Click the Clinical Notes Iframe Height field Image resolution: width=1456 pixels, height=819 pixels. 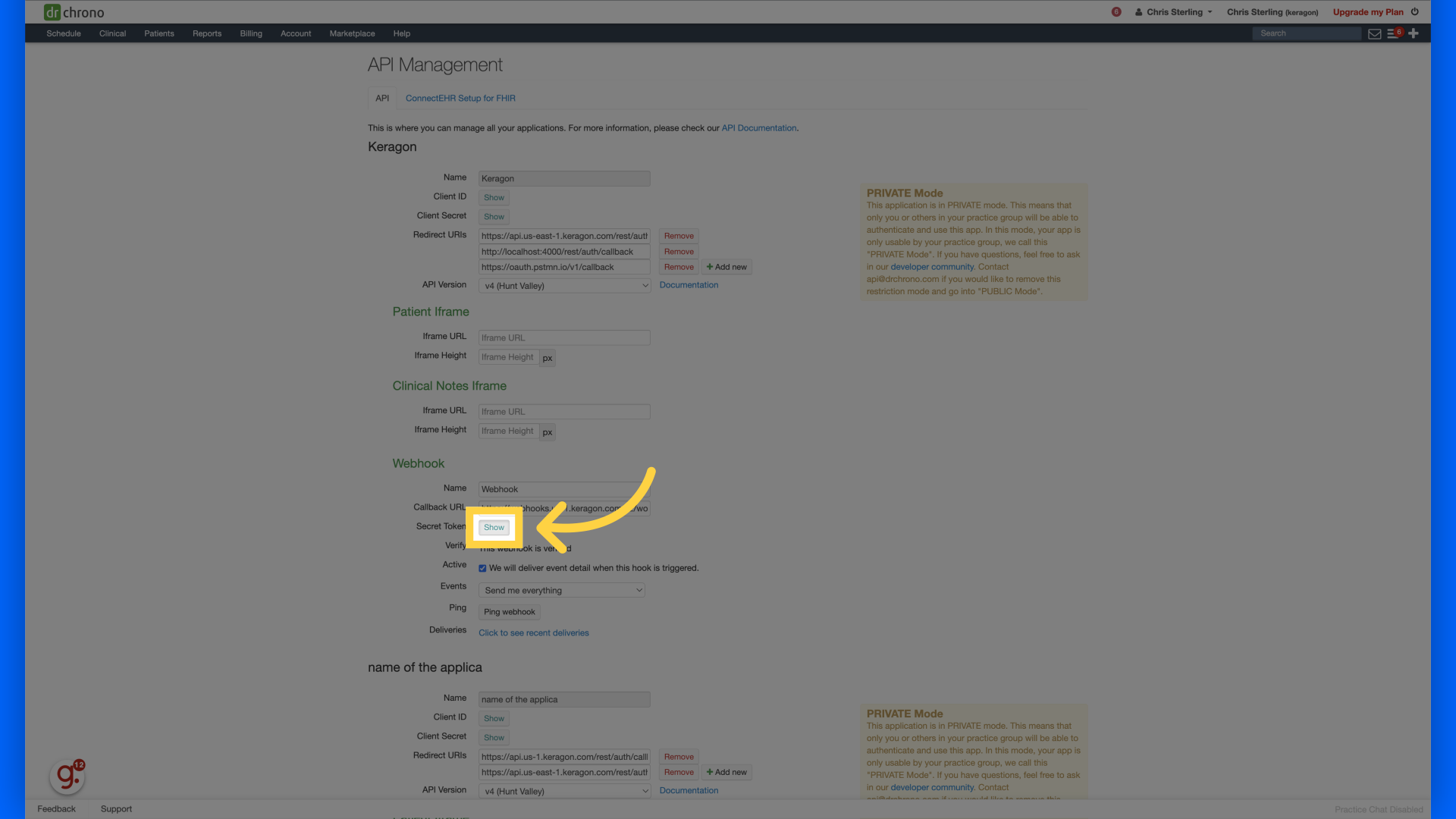508,431
